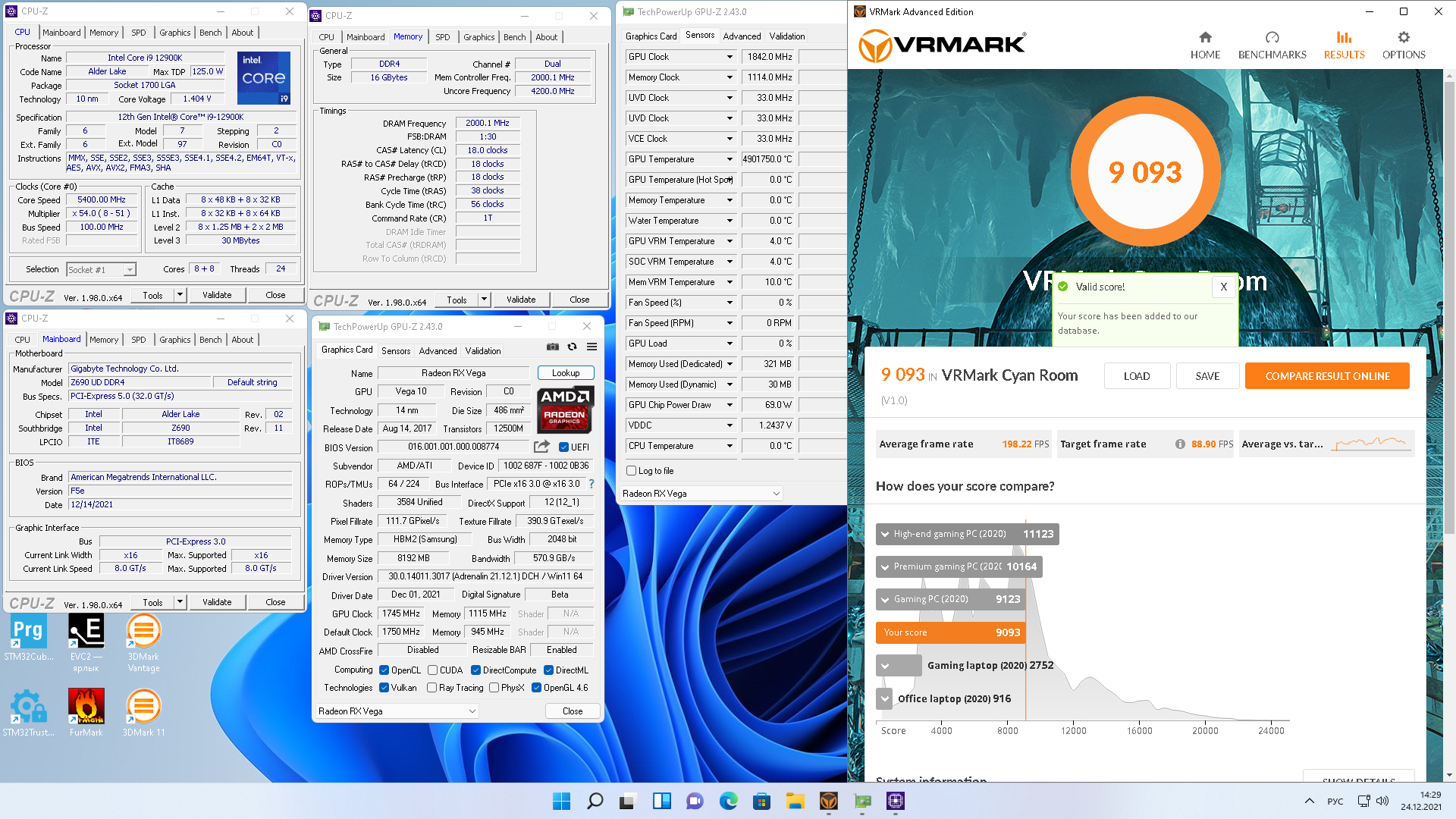Screen dimensions: 1456x819
Task: Click Compare Result Online button
Action: click(x=1327, y=376)
